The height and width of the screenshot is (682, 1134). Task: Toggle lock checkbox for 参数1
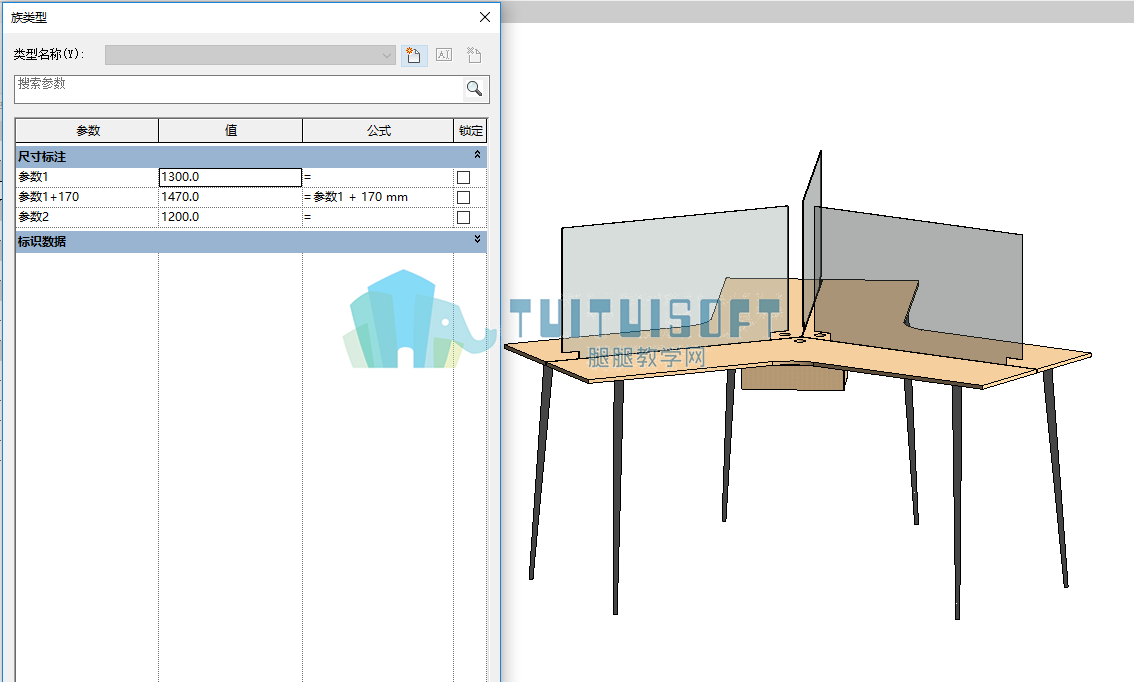point(464,177)
